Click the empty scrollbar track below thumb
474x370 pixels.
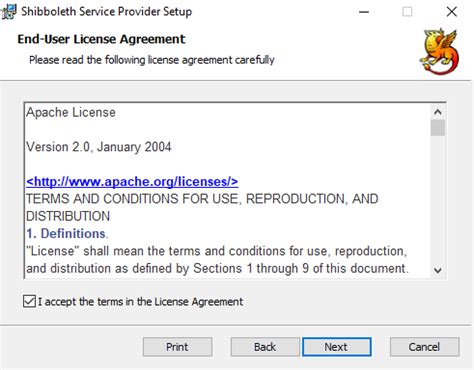[x=438, y=200]
